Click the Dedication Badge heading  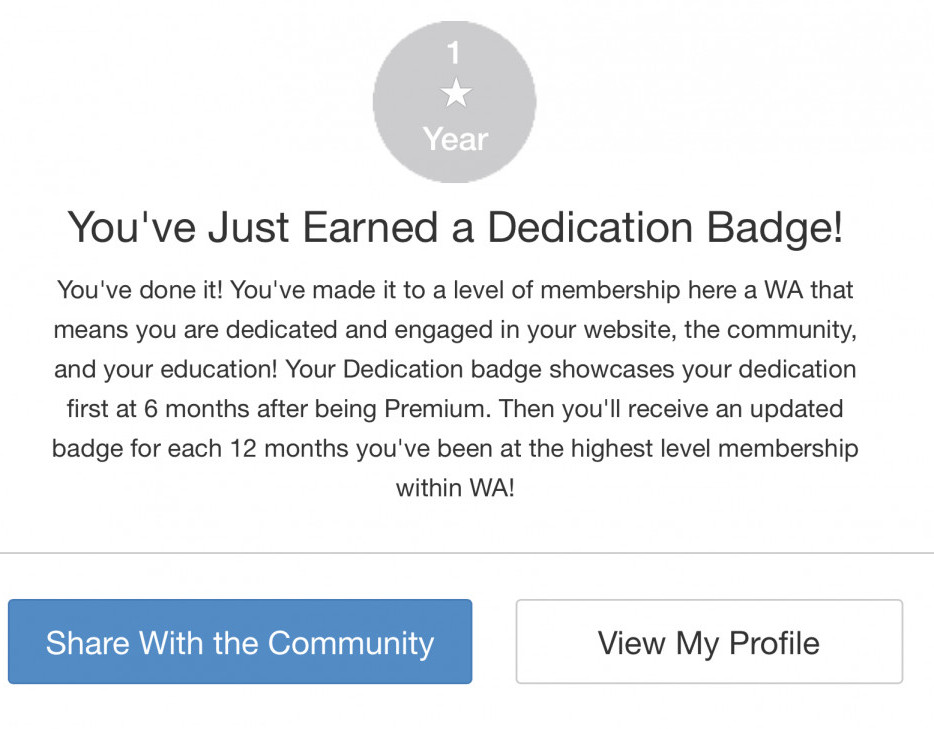coord(455,228)
